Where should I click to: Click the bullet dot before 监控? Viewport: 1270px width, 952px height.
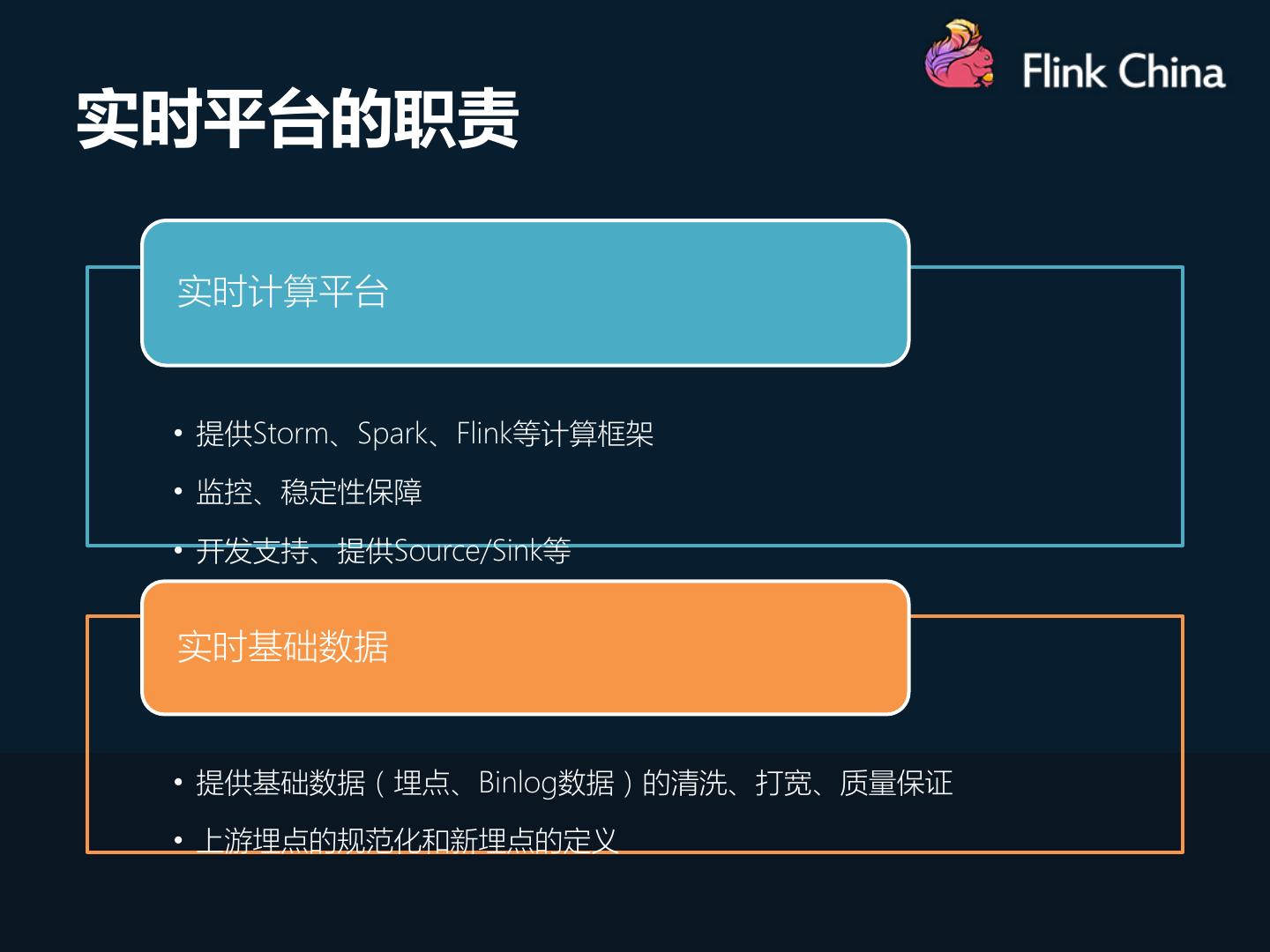tap(178, 492)
